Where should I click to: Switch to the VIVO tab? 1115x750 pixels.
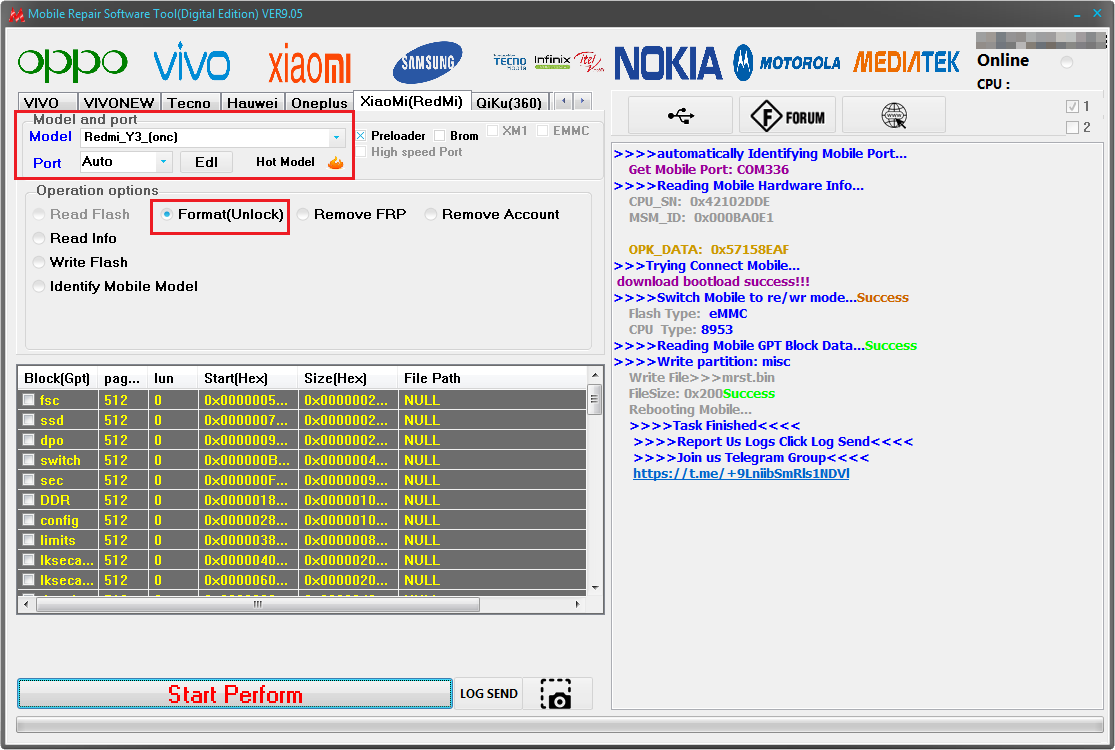pos(48,103)
